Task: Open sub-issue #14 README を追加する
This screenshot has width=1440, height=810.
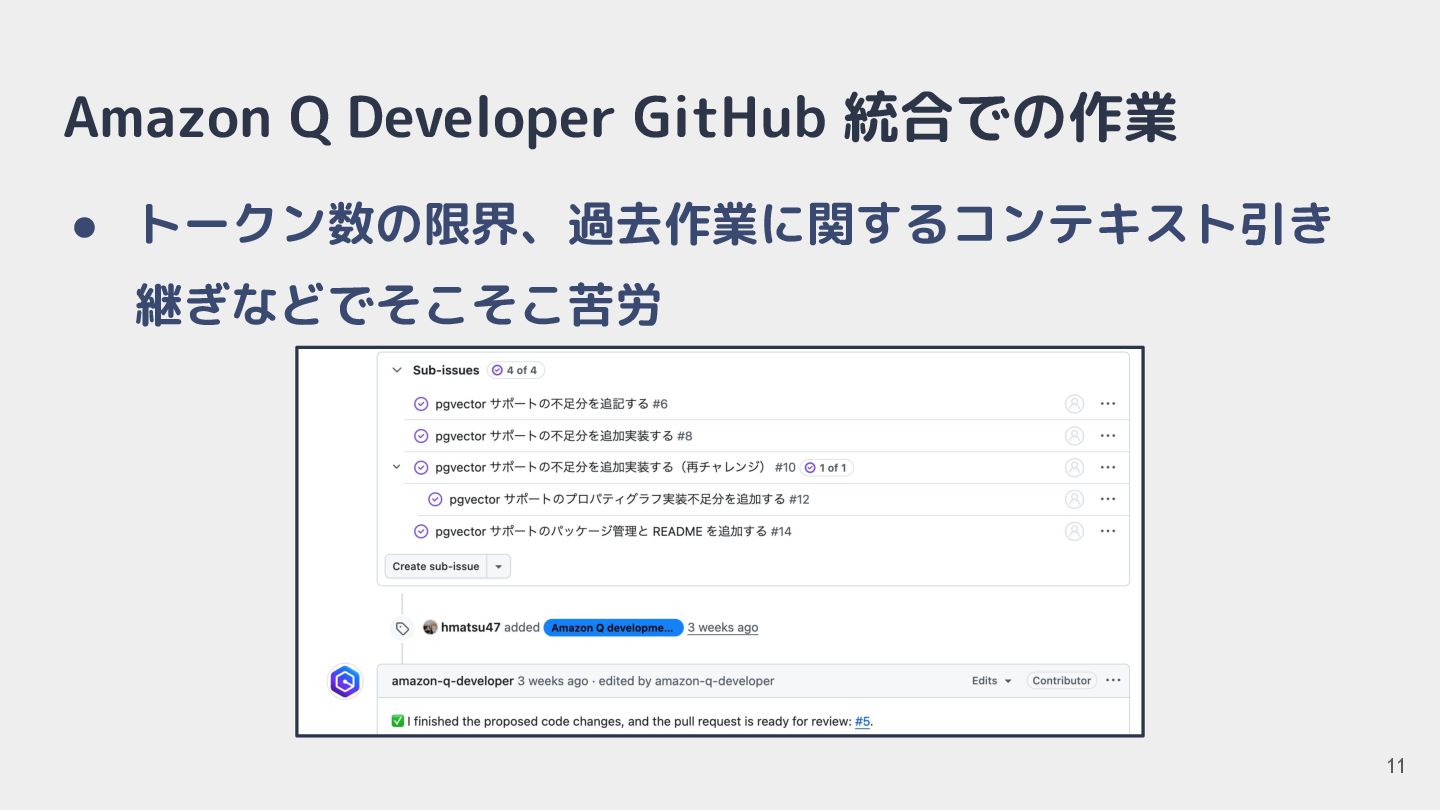Action: 613,531
